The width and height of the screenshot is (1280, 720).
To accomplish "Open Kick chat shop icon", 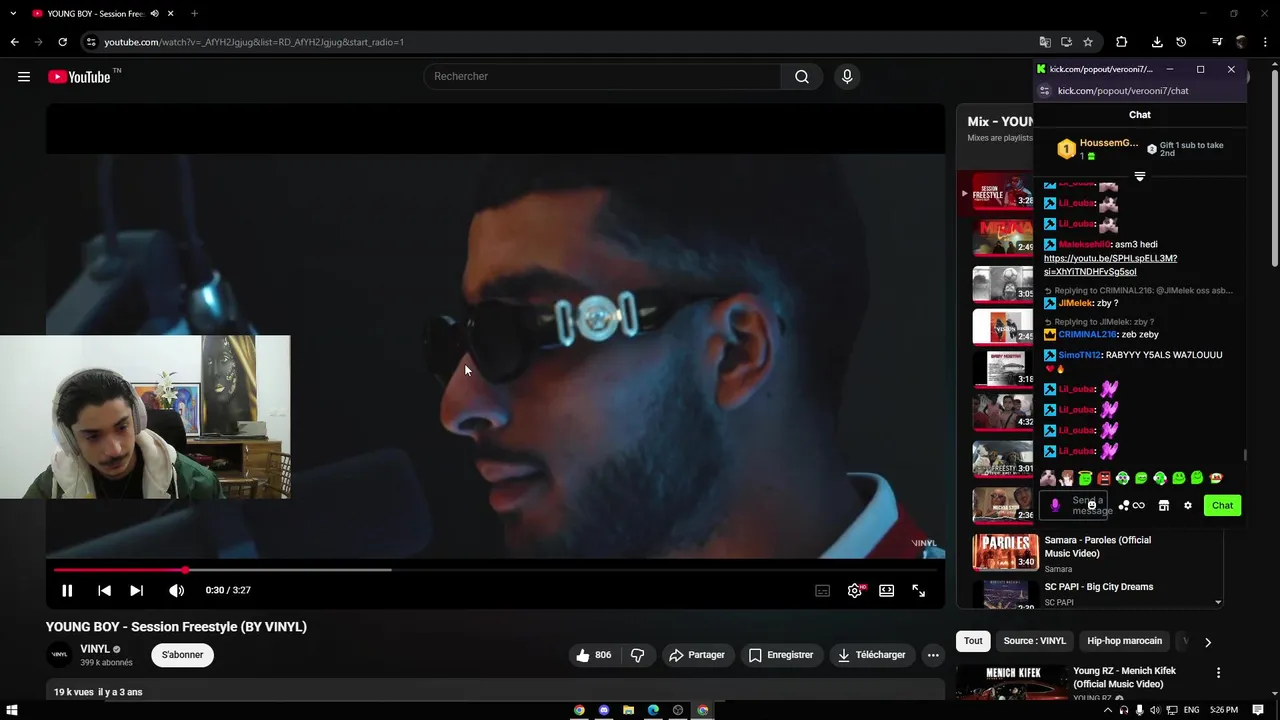I will (1163, 506).
